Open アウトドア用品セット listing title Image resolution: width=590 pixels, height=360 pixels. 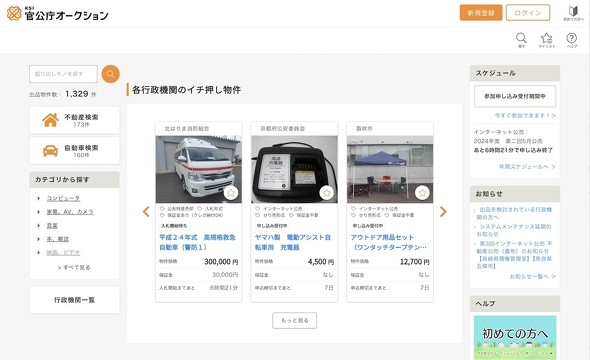click(x=389, y=242)
